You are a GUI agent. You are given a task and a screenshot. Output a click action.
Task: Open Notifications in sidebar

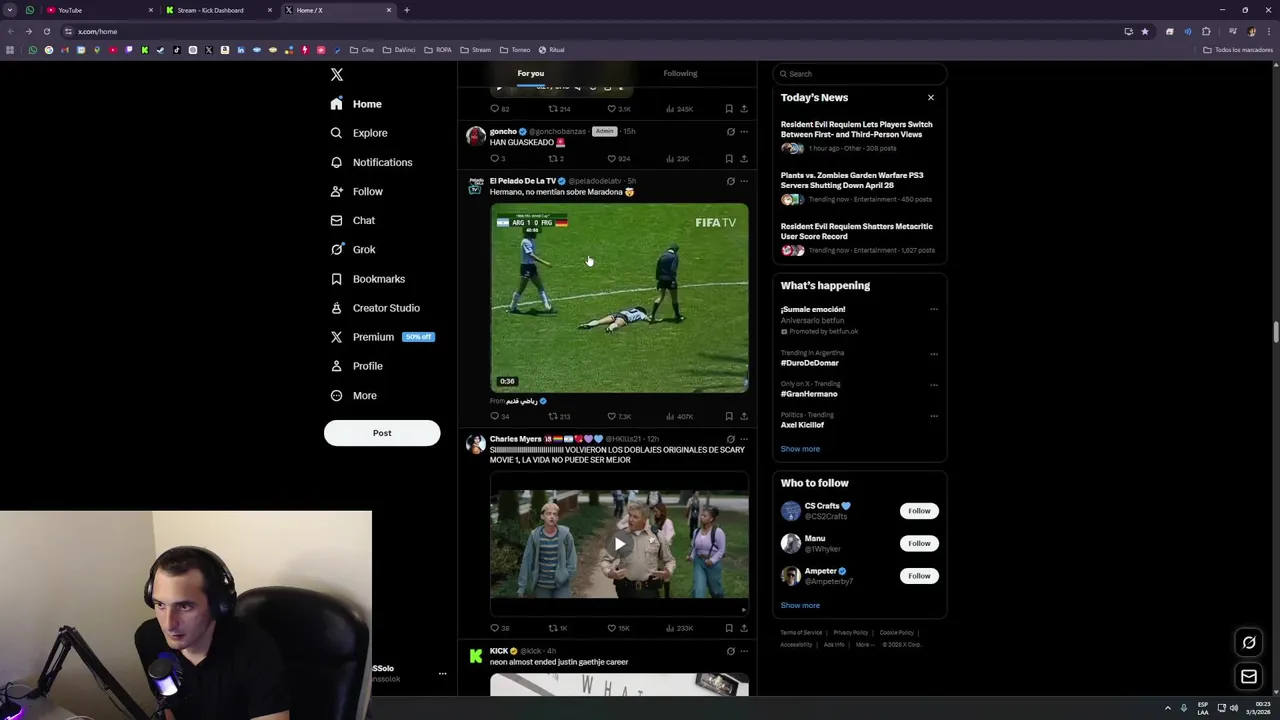click(x=371, y=162)
